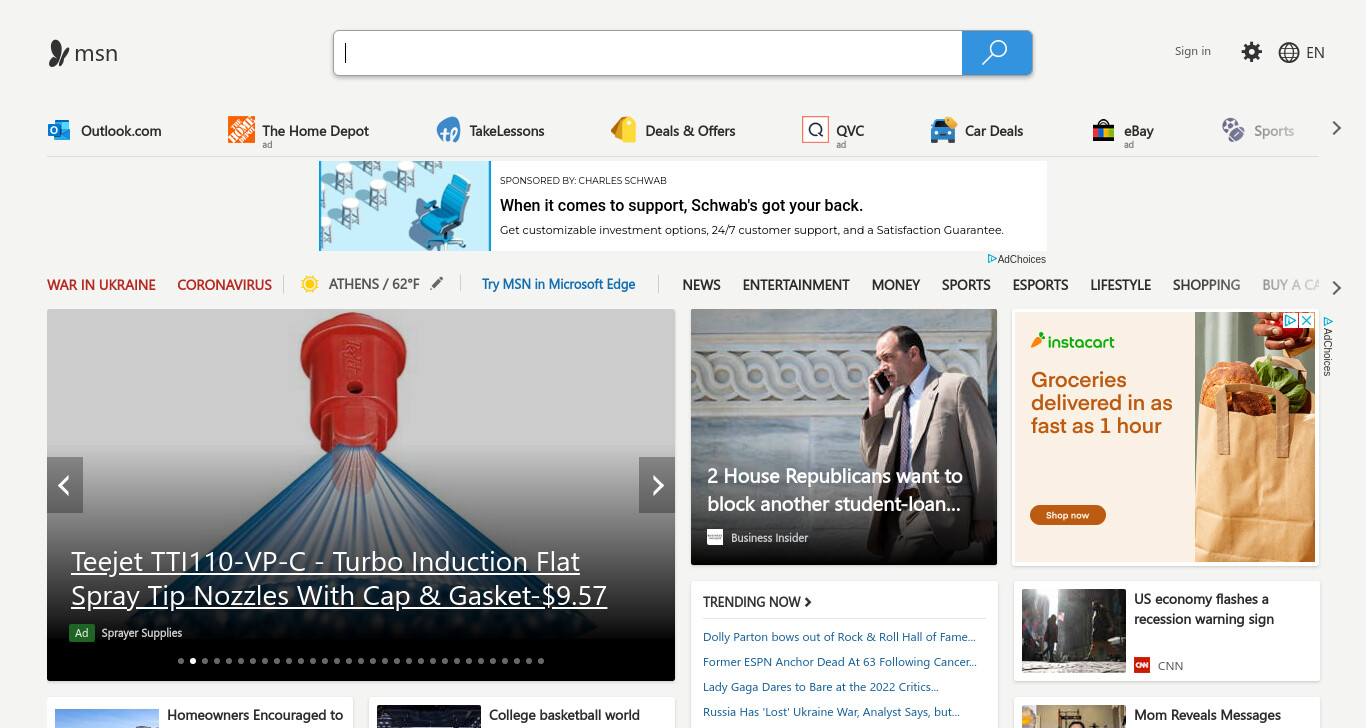
Task: Click the MSN butterfly logo
Action: click(59, 53)
